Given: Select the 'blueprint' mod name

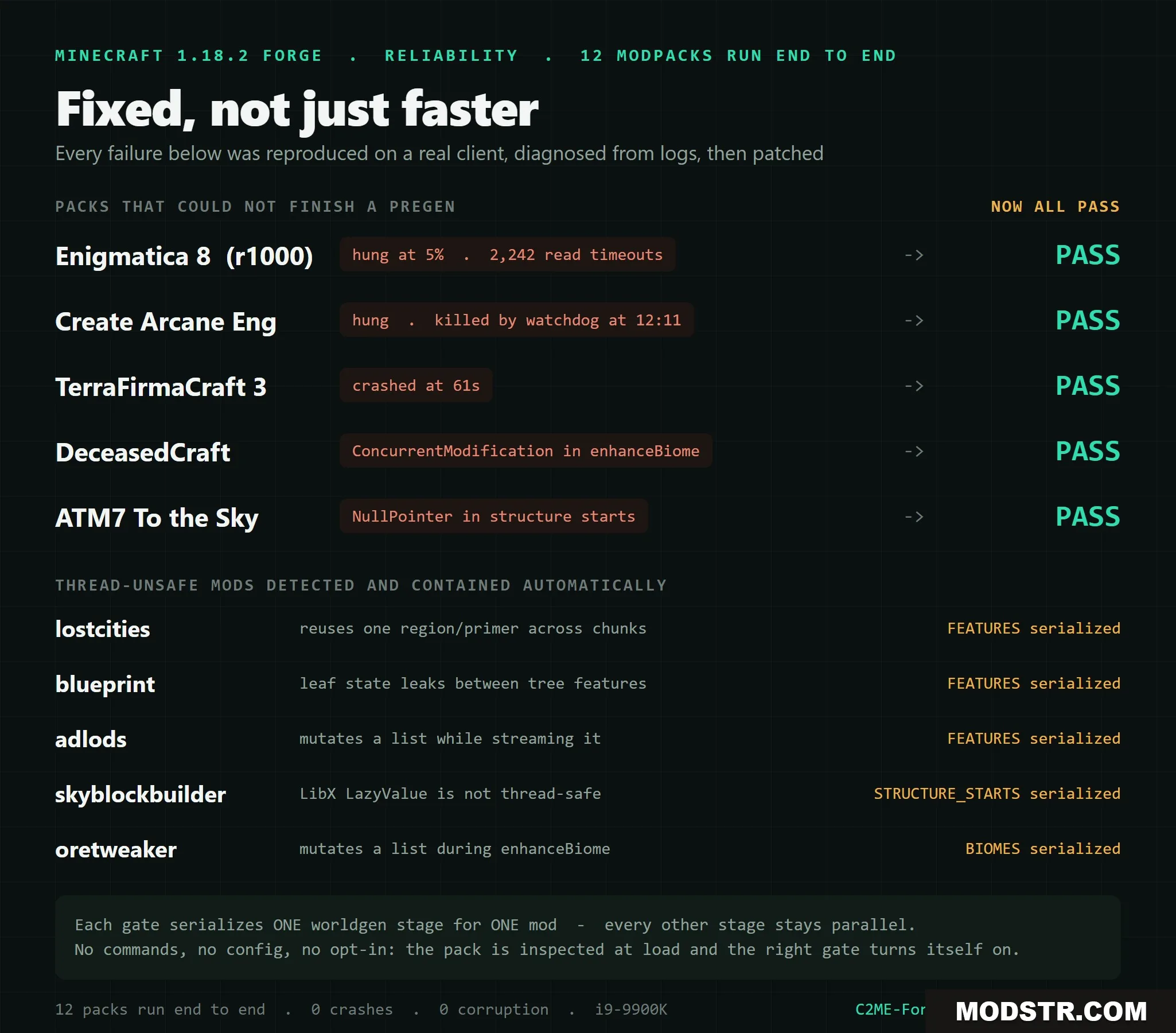Looking at the screenshot, I should pos(105,684).
